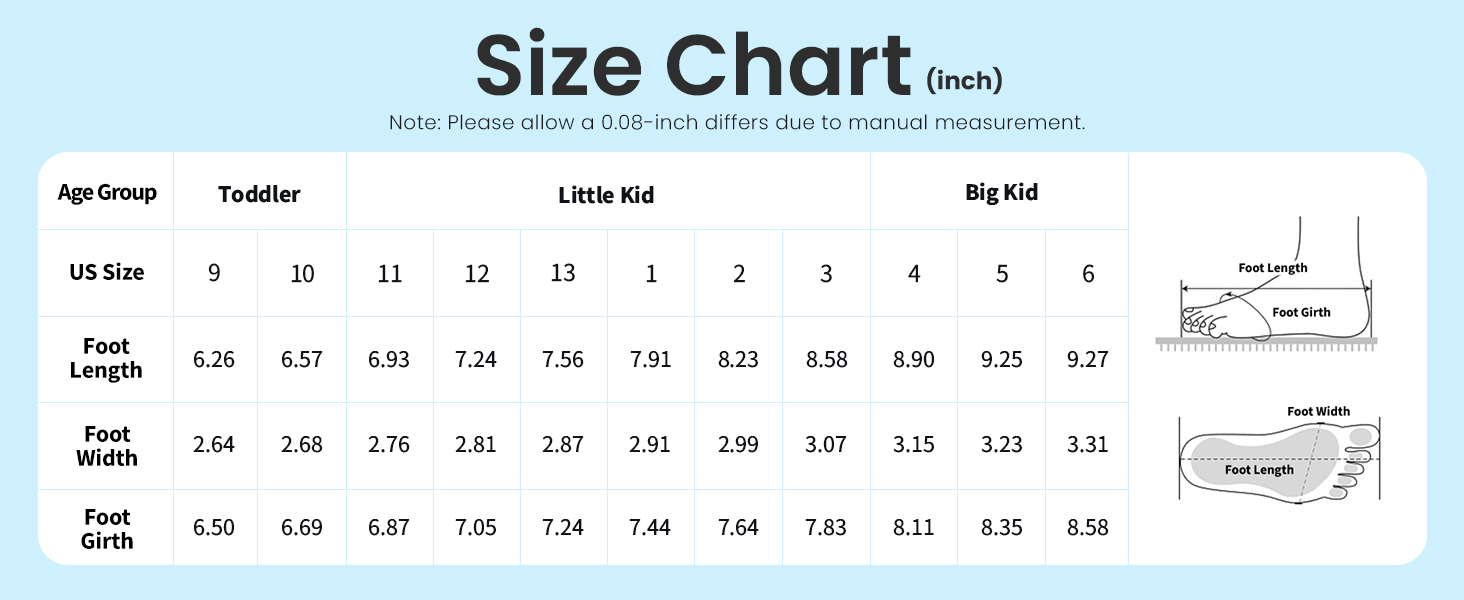Image resolution: width=1464 pixels, height=600 pixels.
Task: Click US Size 9 cell
Action: click(214, 273)
